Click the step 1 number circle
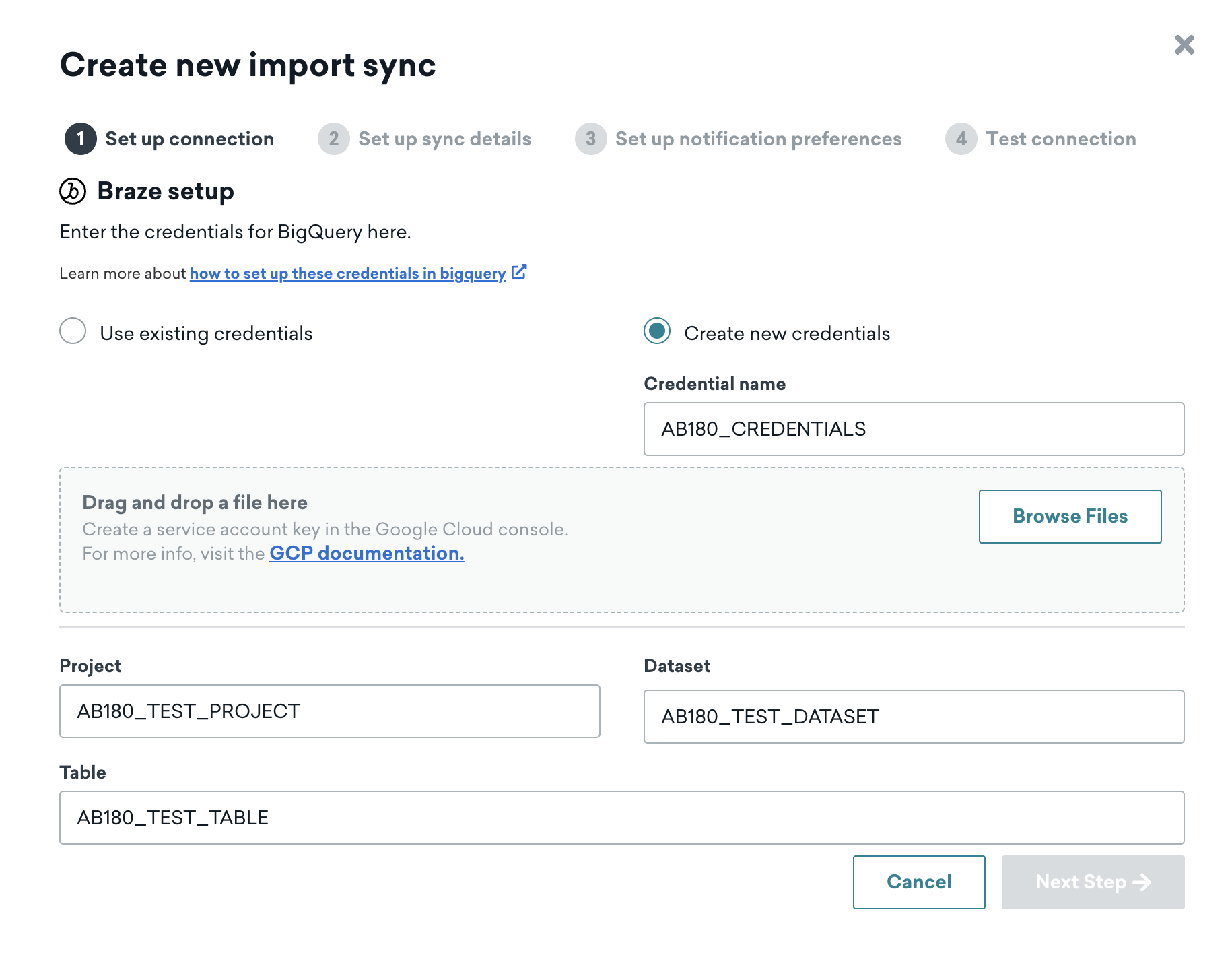 pos(81,139)
